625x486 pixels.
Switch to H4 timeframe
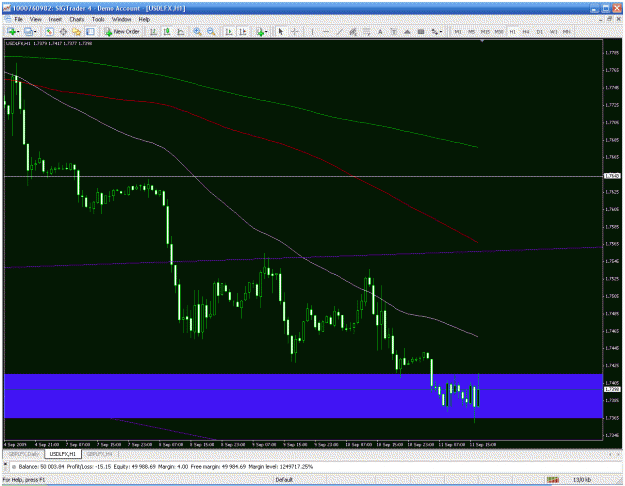click(x=526, y=31)
